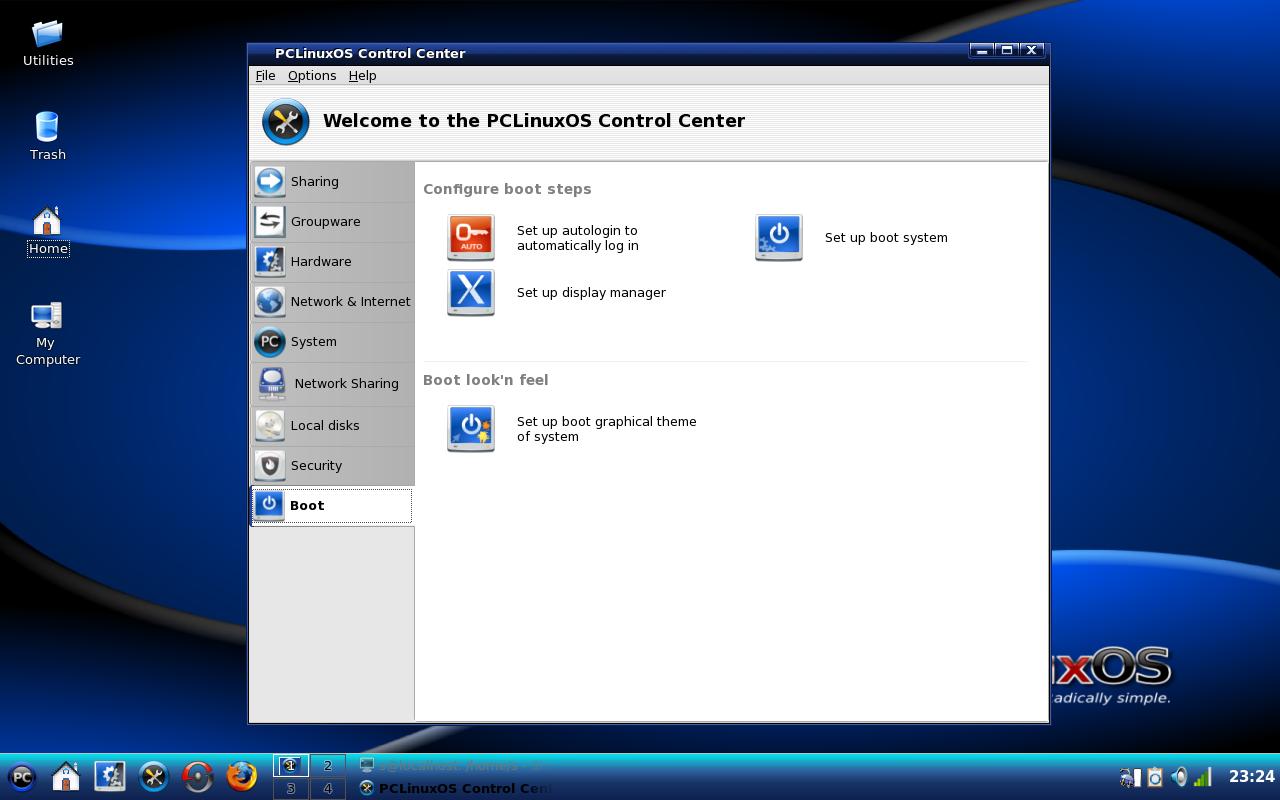Open the File menu
This screenshot has height=800, width=1280.
tap(265, 75)
